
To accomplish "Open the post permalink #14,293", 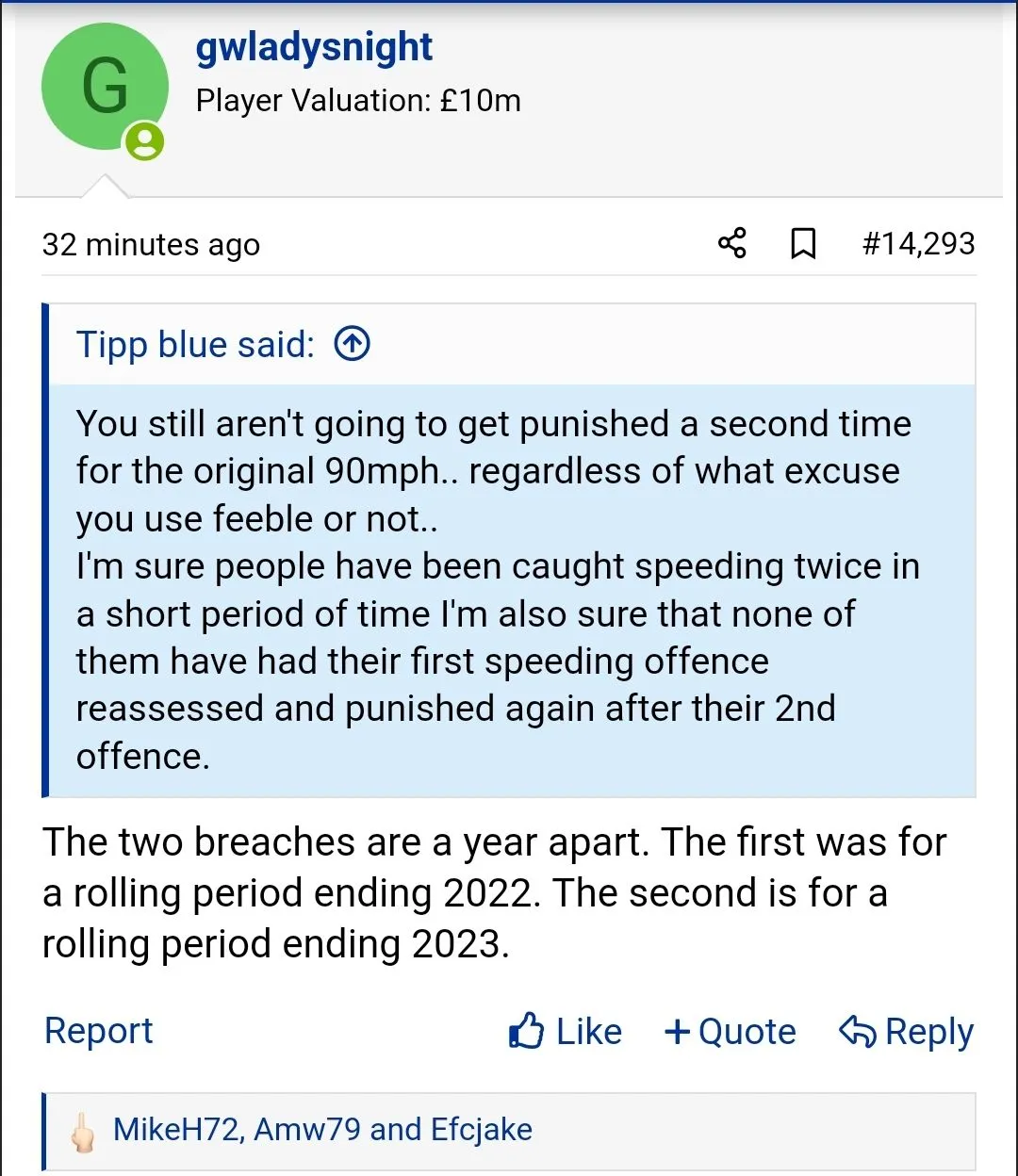I will (918, 244).
